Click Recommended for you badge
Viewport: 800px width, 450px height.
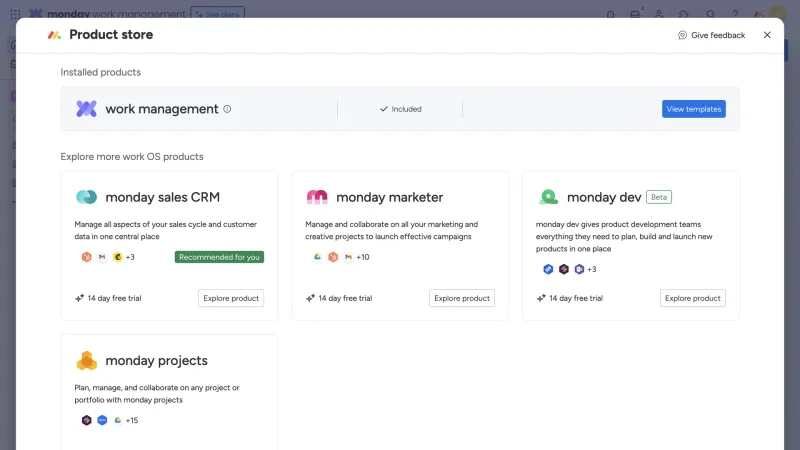pyautogui.click(x=219, y=257)
